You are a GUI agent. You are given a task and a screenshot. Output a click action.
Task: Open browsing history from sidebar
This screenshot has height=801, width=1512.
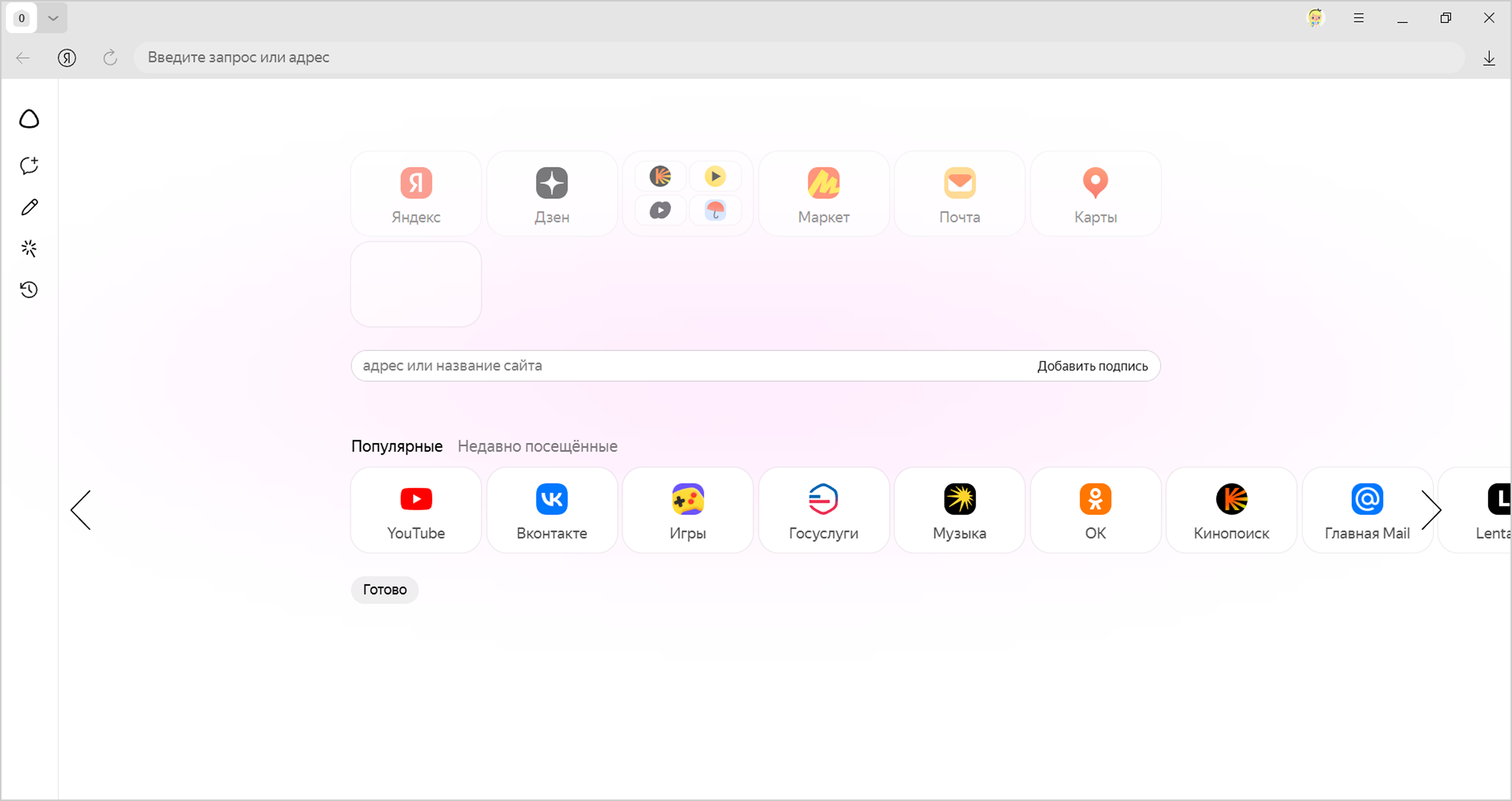tap(29, 290)
